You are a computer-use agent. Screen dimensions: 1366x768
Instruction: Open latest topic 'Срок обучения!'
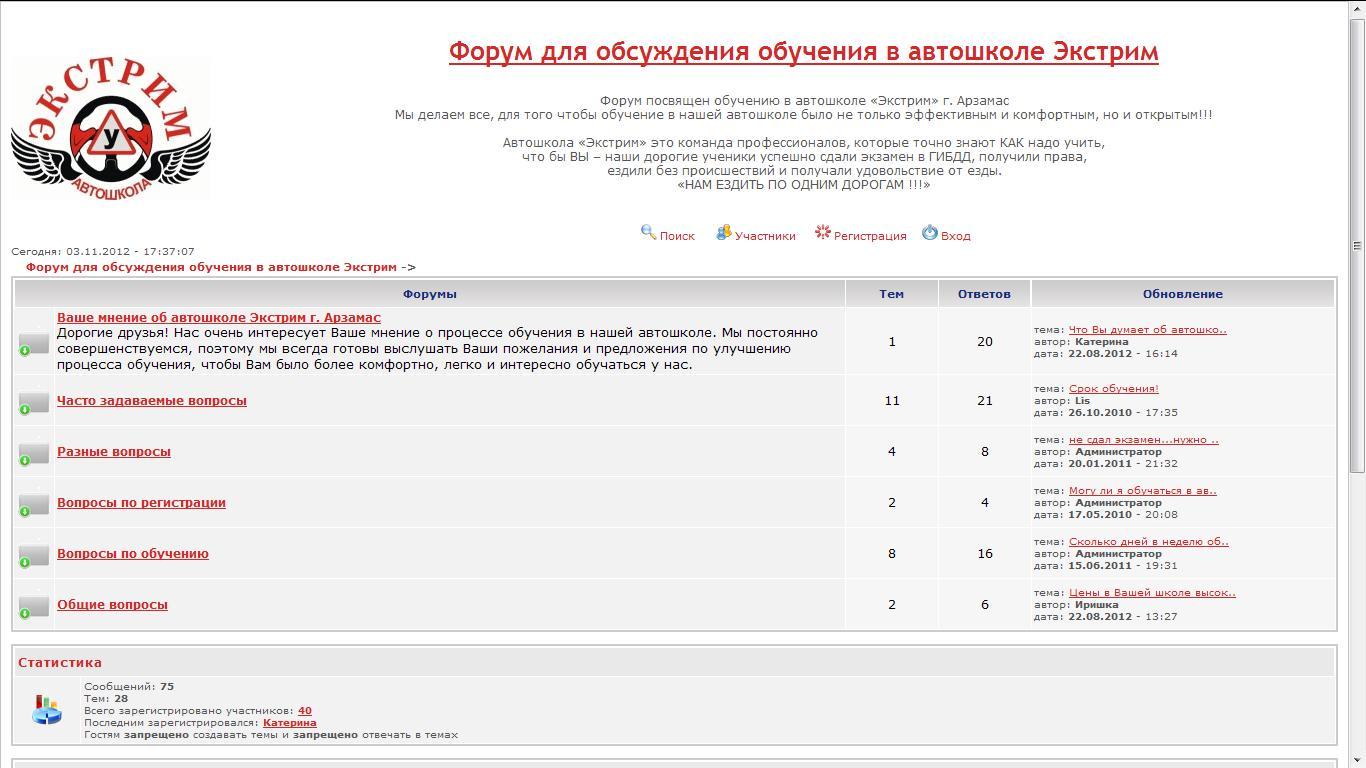coord(1114,388)
